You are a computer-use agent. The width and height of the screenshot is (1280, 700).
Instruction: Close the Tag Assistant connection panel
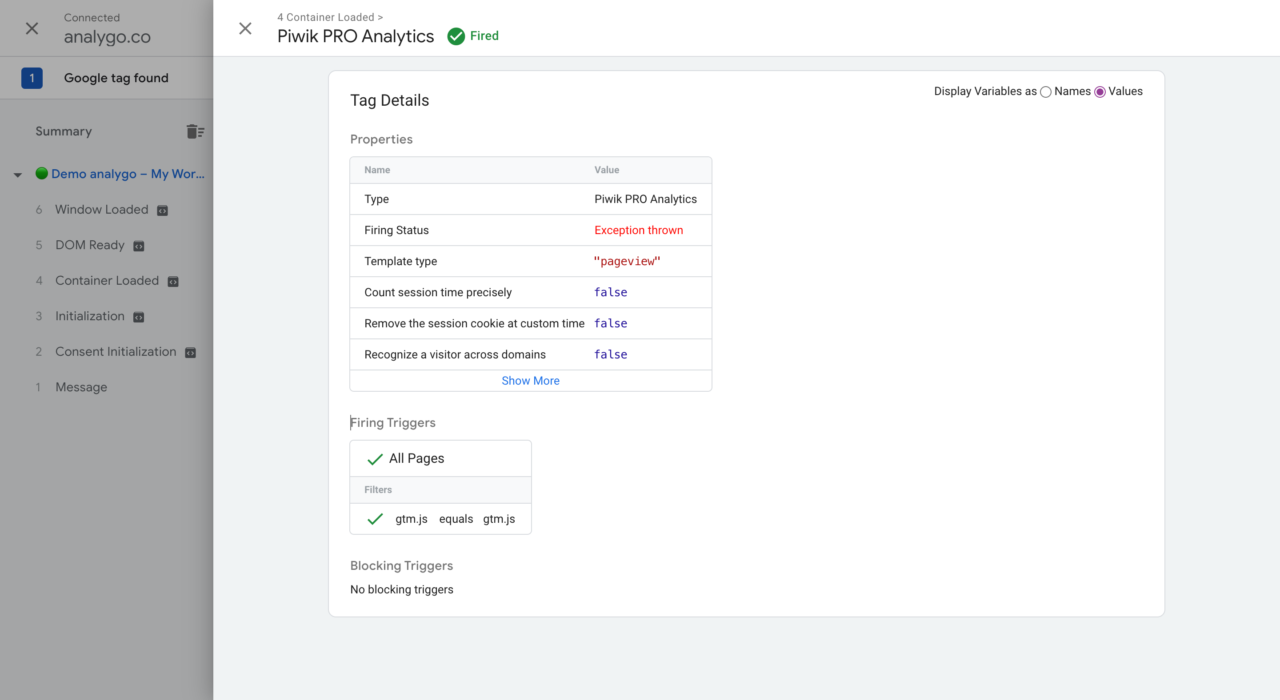[32, 28]
